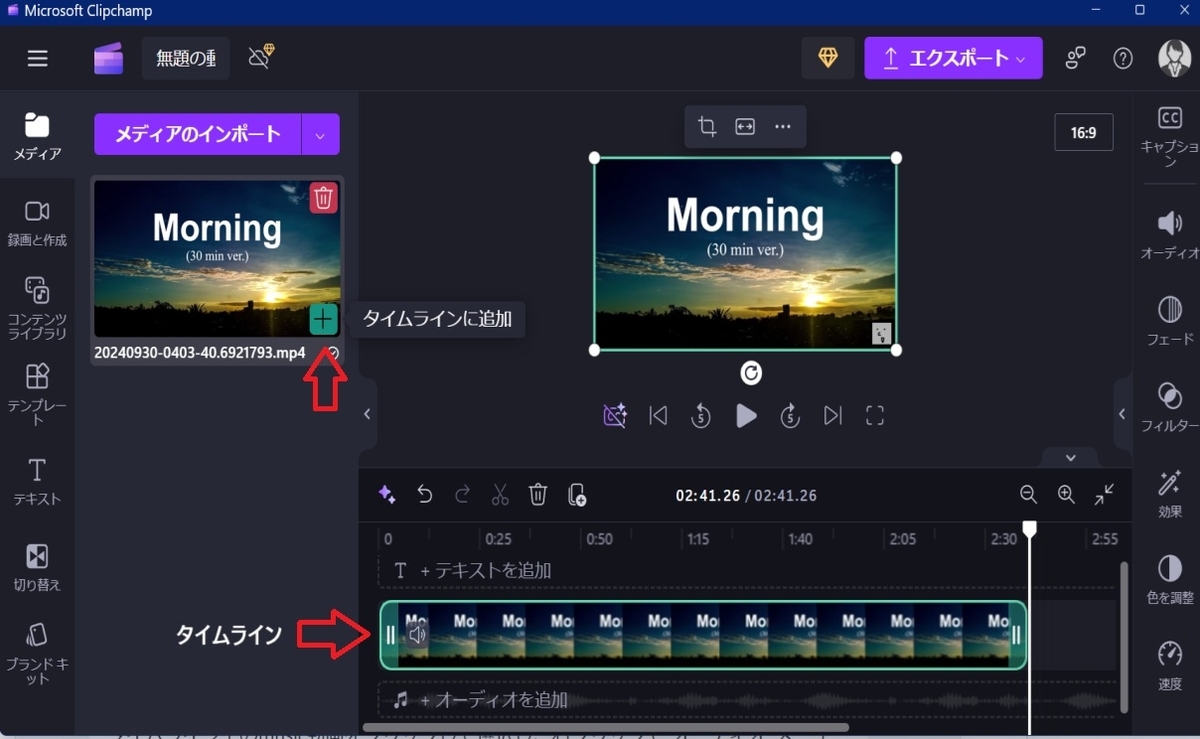Fit the timeline to screen
The width and height of the screenshot is (1200, 739).
click(x=1104, y=494)
